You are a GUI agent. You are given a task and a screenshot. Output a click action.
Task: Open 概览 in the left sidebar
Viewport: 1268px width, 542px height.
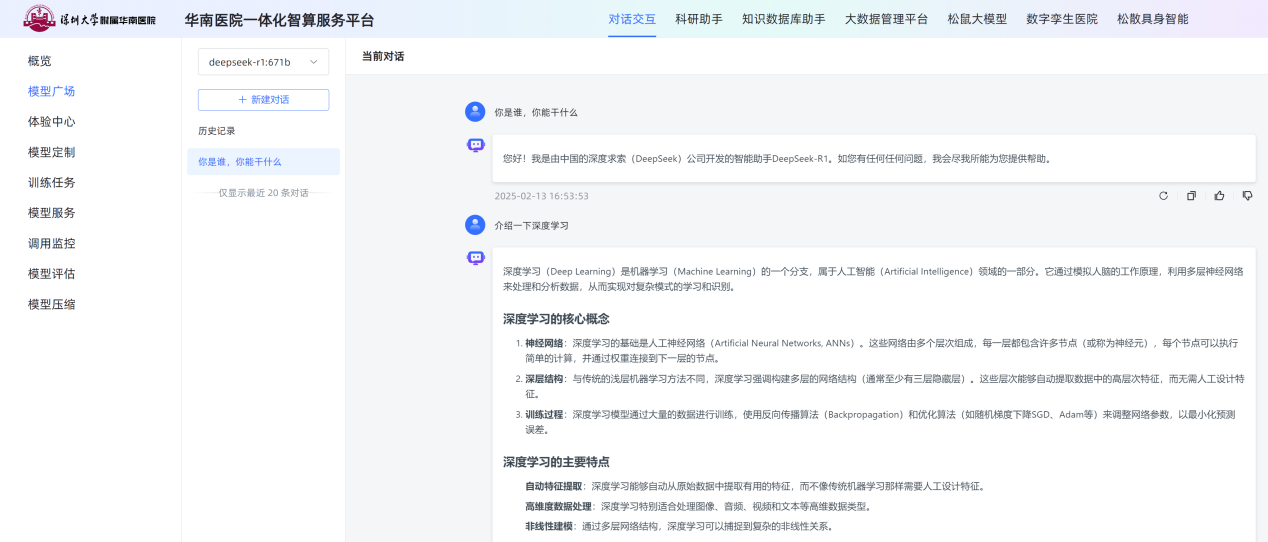pos(40,61)
